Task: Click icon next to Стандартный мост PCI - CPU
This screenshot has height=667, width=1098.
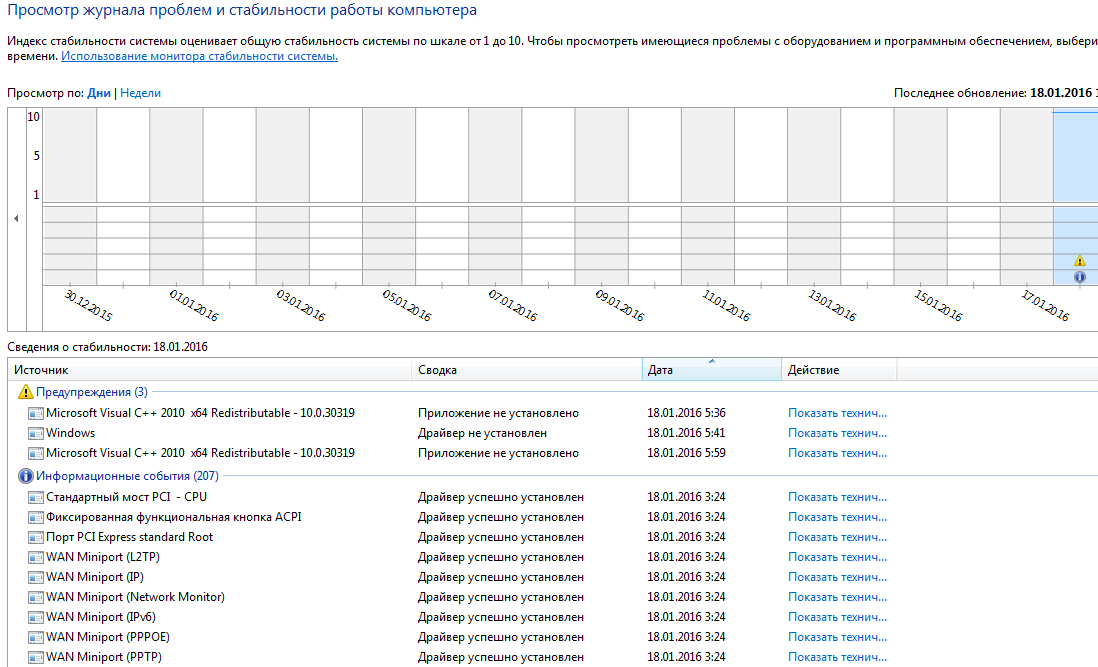Action: pyautogui.click(x=36, y=497)
